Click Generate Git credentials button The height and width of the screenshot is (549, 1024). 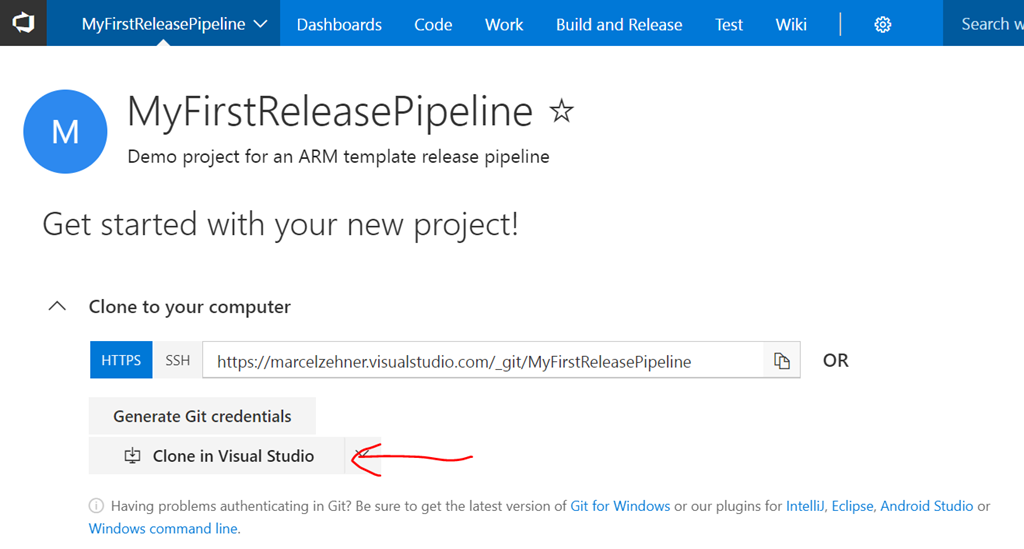pos(202,416)
